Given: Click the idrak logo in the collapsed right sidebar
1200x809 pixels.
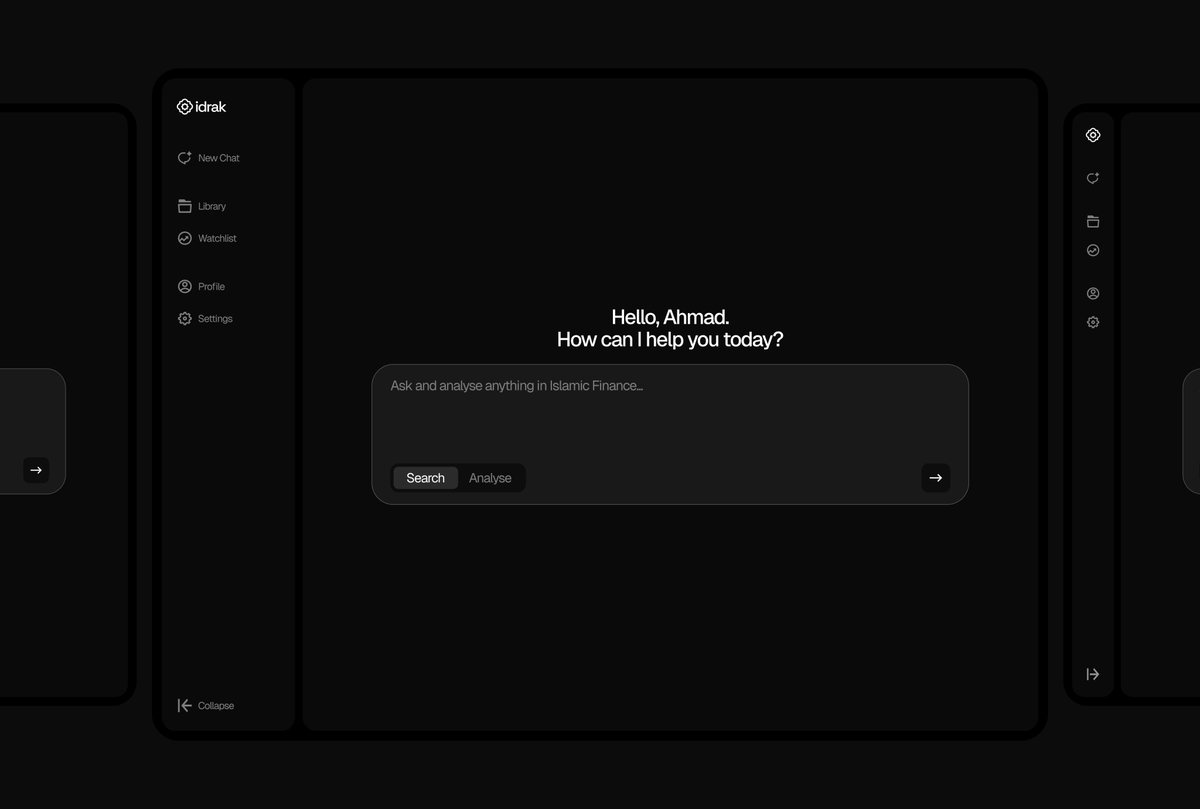Looking at the screenshot, I should click(1092, 134).
